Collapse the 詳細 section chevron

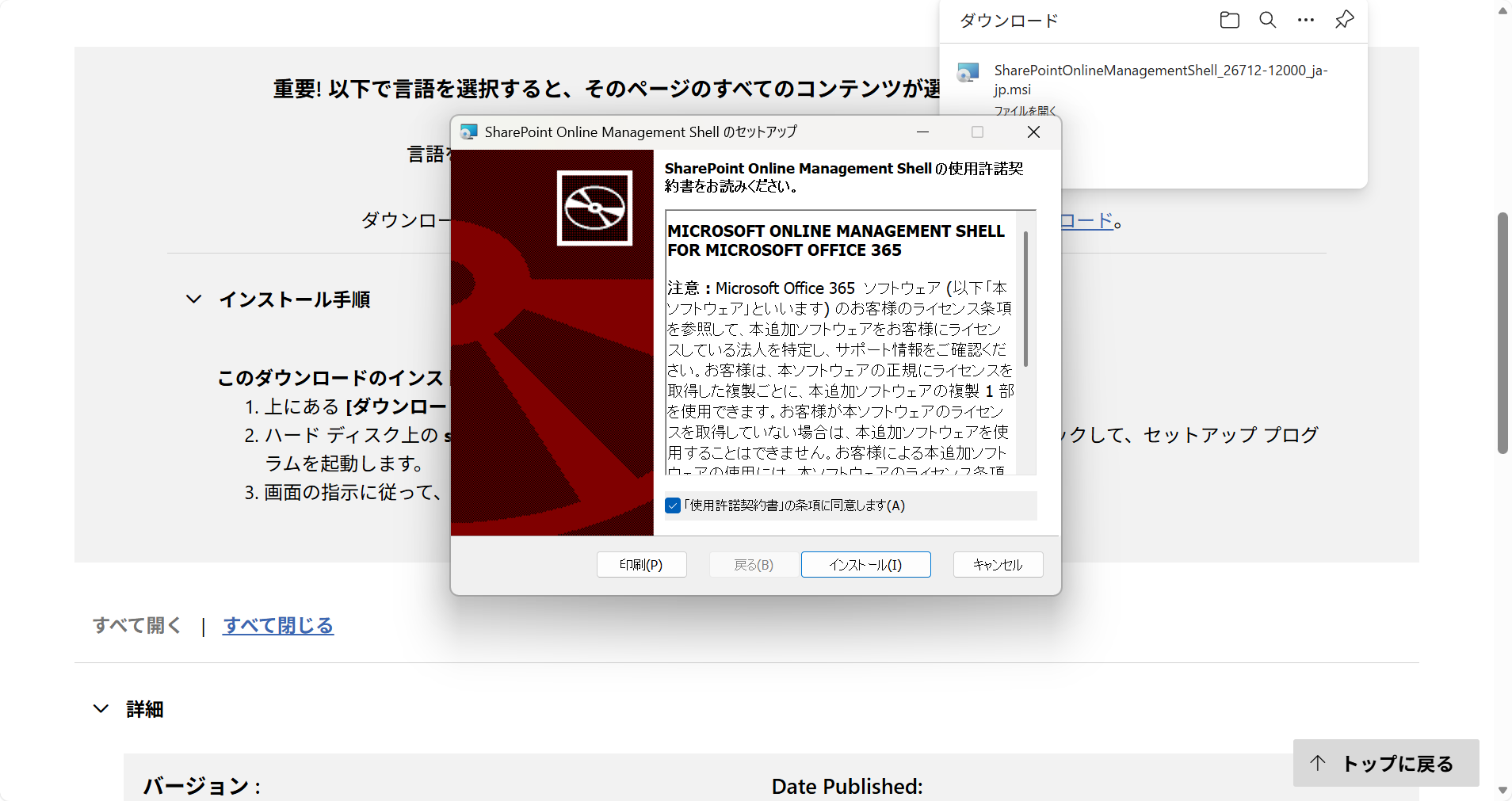[101, 709]
